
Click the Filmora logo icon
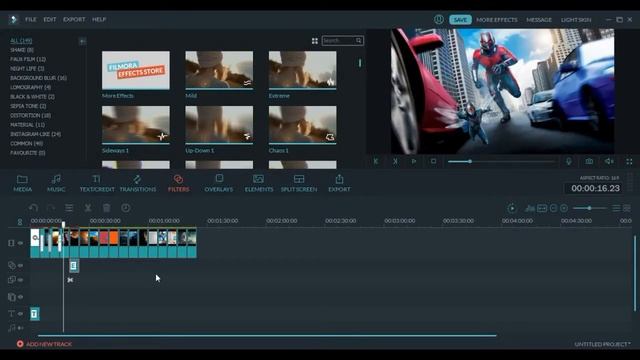[13, 20]
